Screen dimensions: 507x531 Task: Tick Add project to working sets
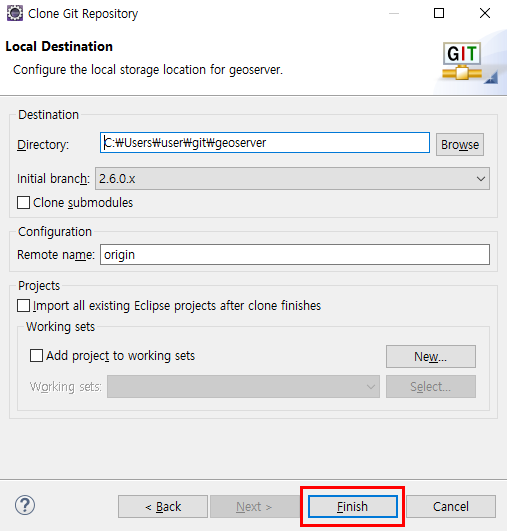[36, 356]
